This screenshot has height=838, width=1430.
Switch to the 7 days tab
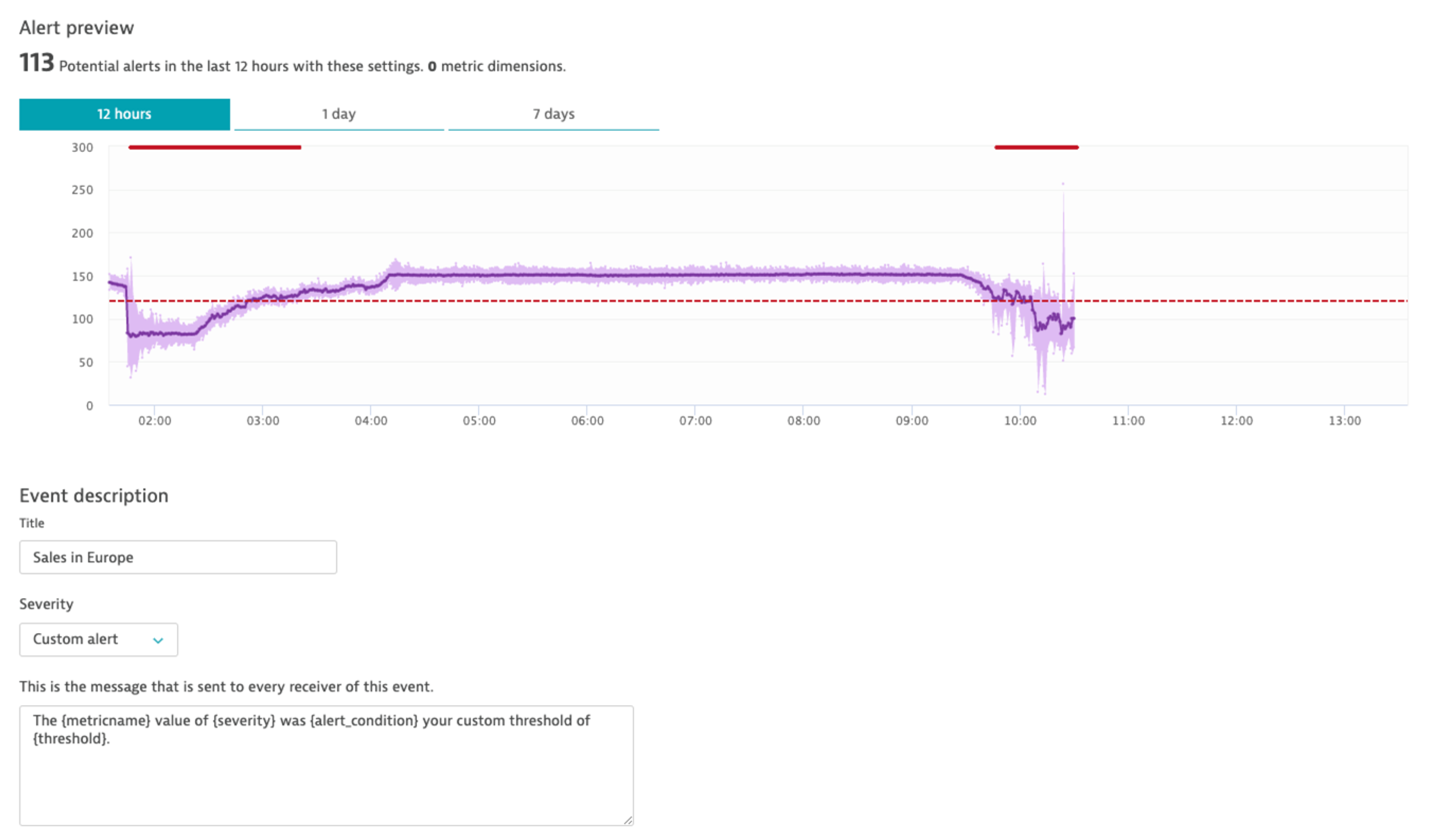tap(553, 114)
